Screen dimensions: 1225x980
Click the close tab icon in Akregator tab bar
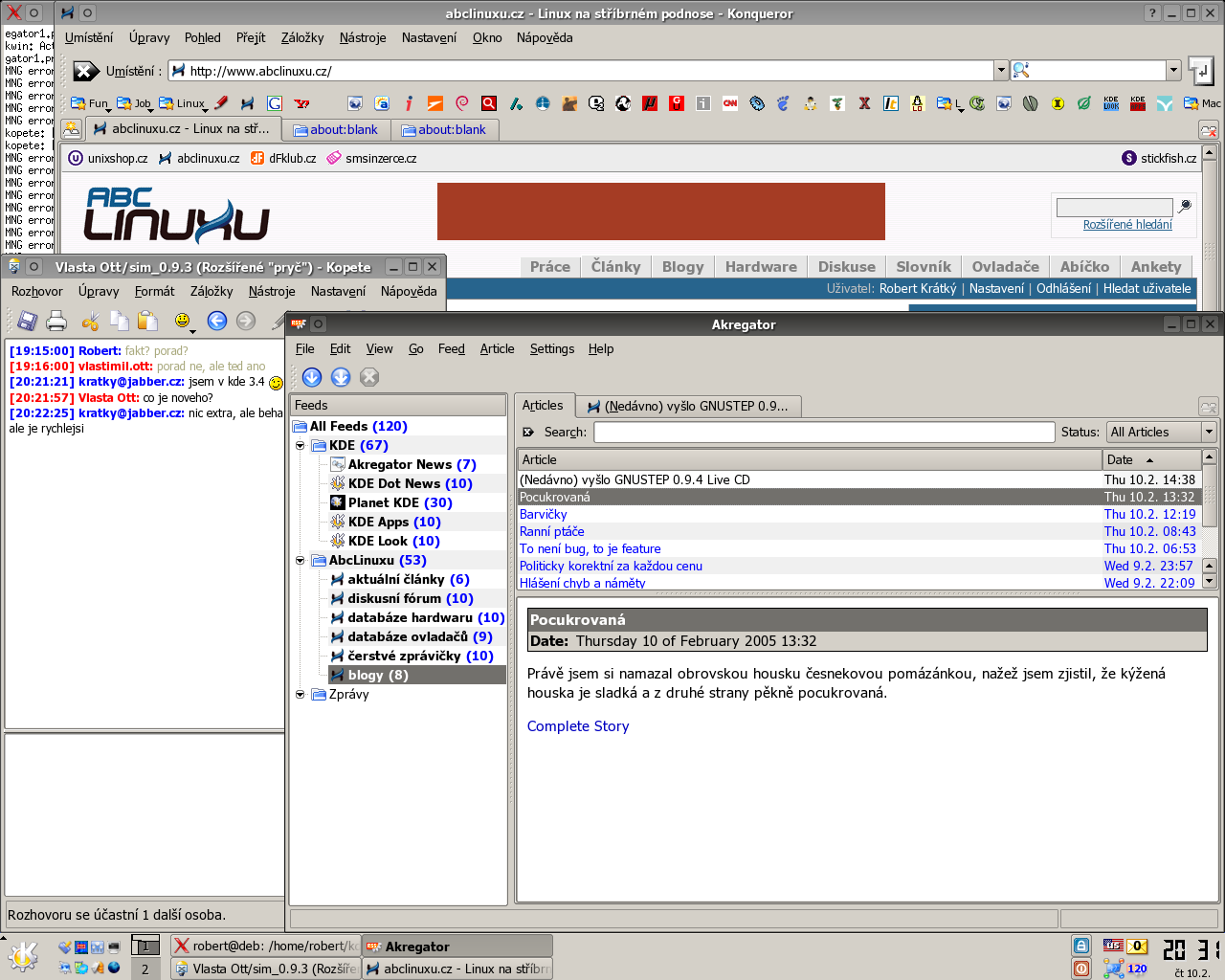tap(1208, 407)
